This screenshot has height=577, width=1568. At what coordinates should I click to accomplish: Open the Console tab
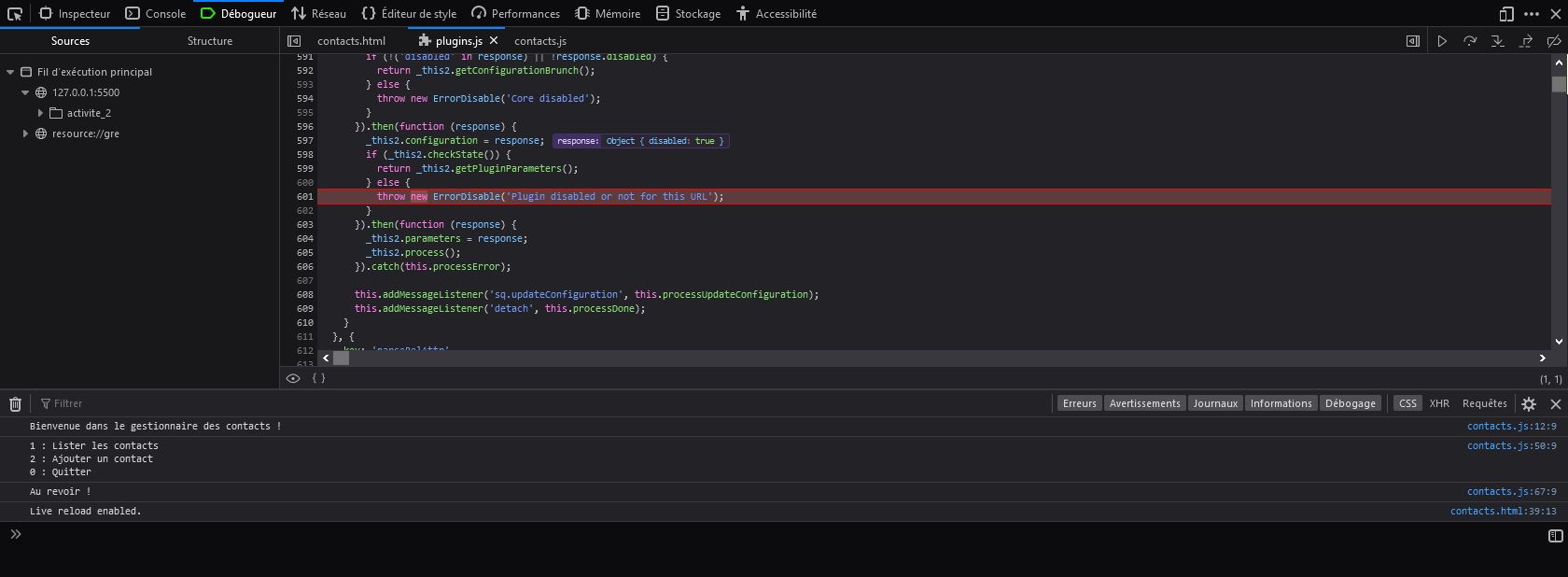pyautogui.click(x=156, y=14)
